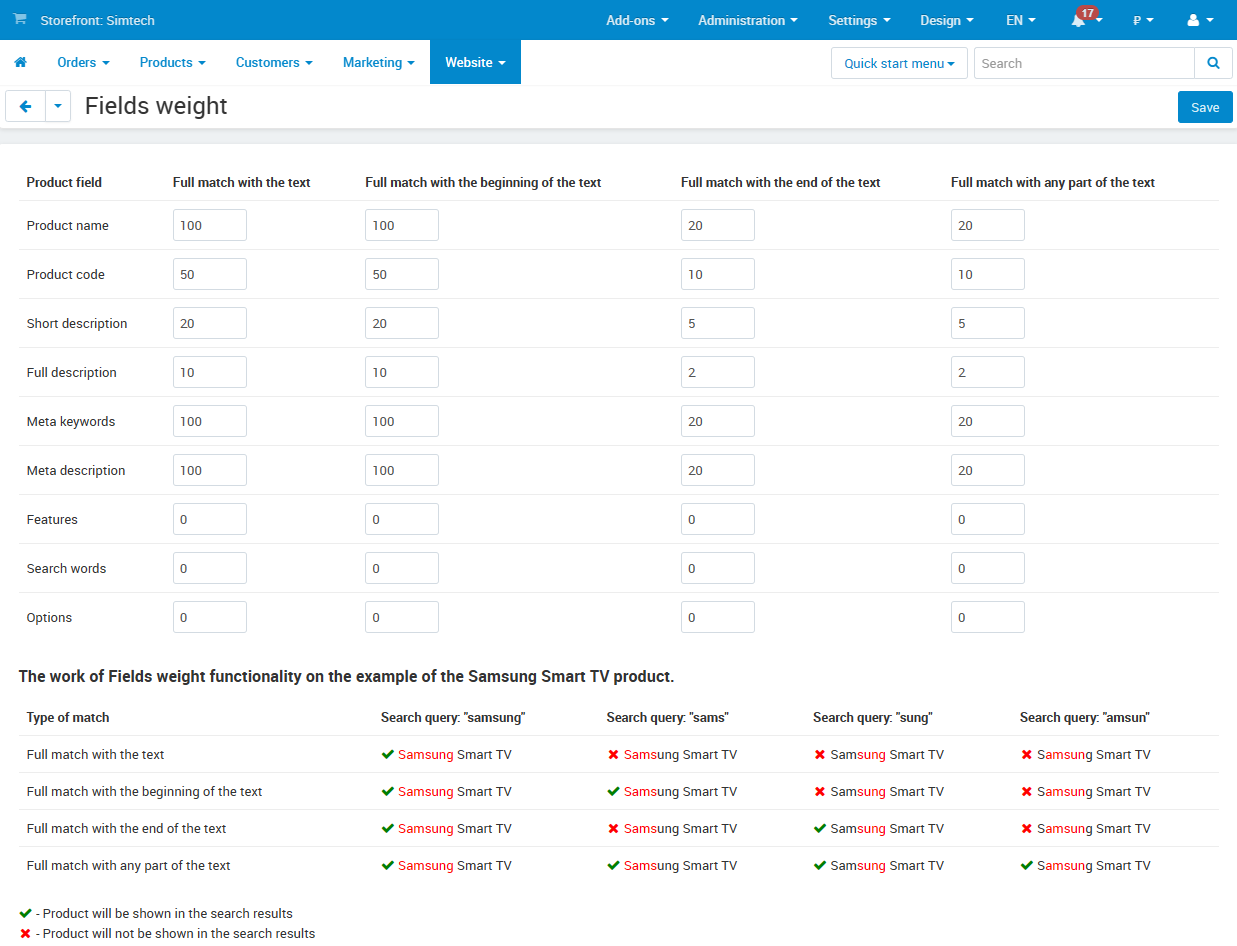1237x946 pixels.
Task: Click the Storefront: Simtech link
Action: (97, 20)
